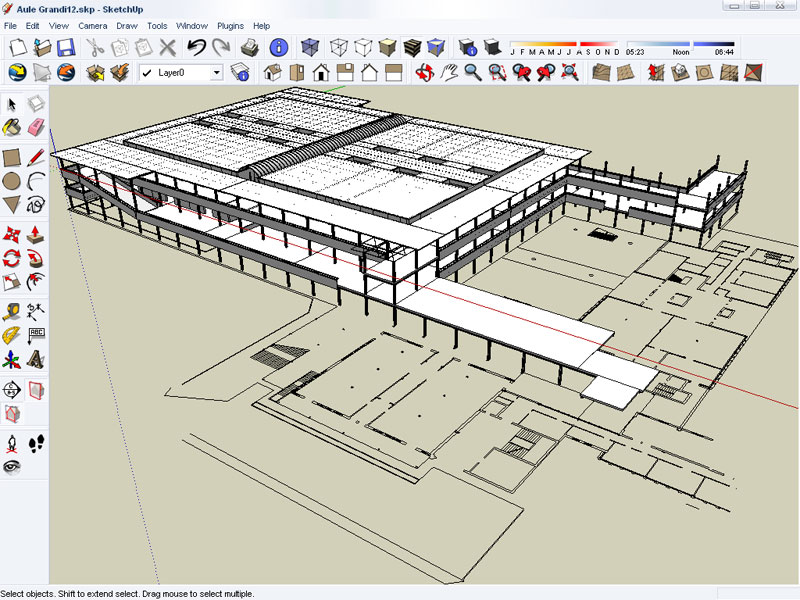Click the Save floppy disk button
Screen dimensions: 800x600
66,47
